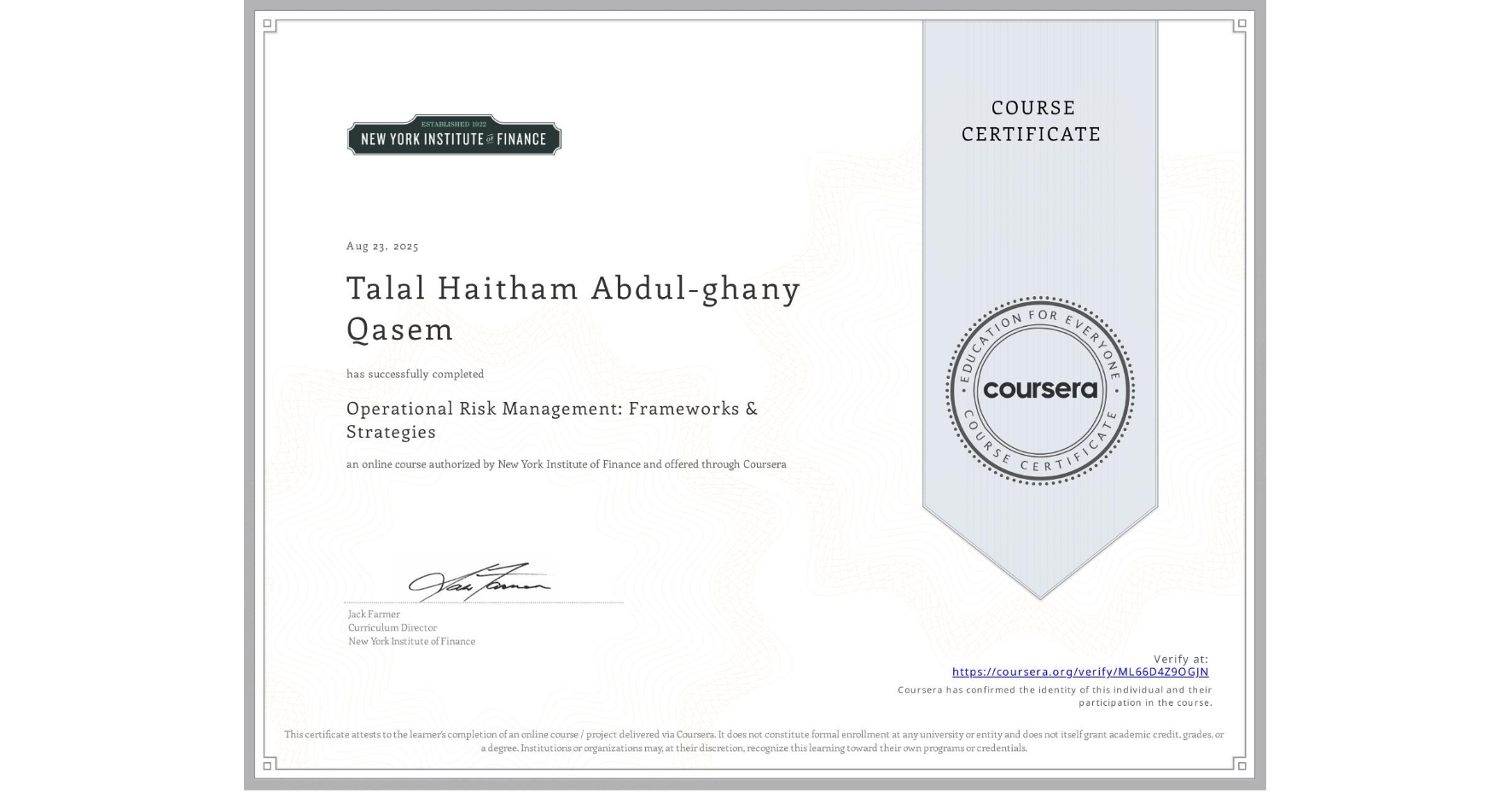Select the word 'Strategies' in course title
Screen dimensions: 1512x792
(x=391, y=432)
